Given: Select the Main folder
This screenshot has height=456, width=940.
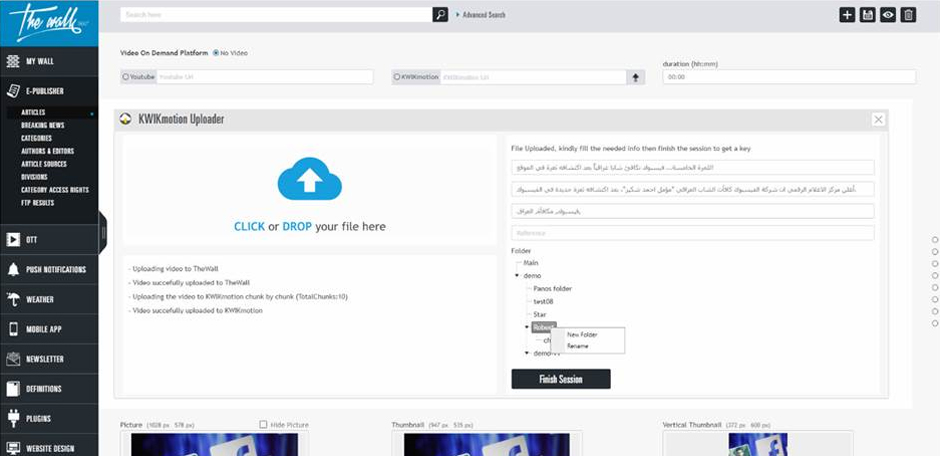Looking at the screenshot, I should 531,263.
